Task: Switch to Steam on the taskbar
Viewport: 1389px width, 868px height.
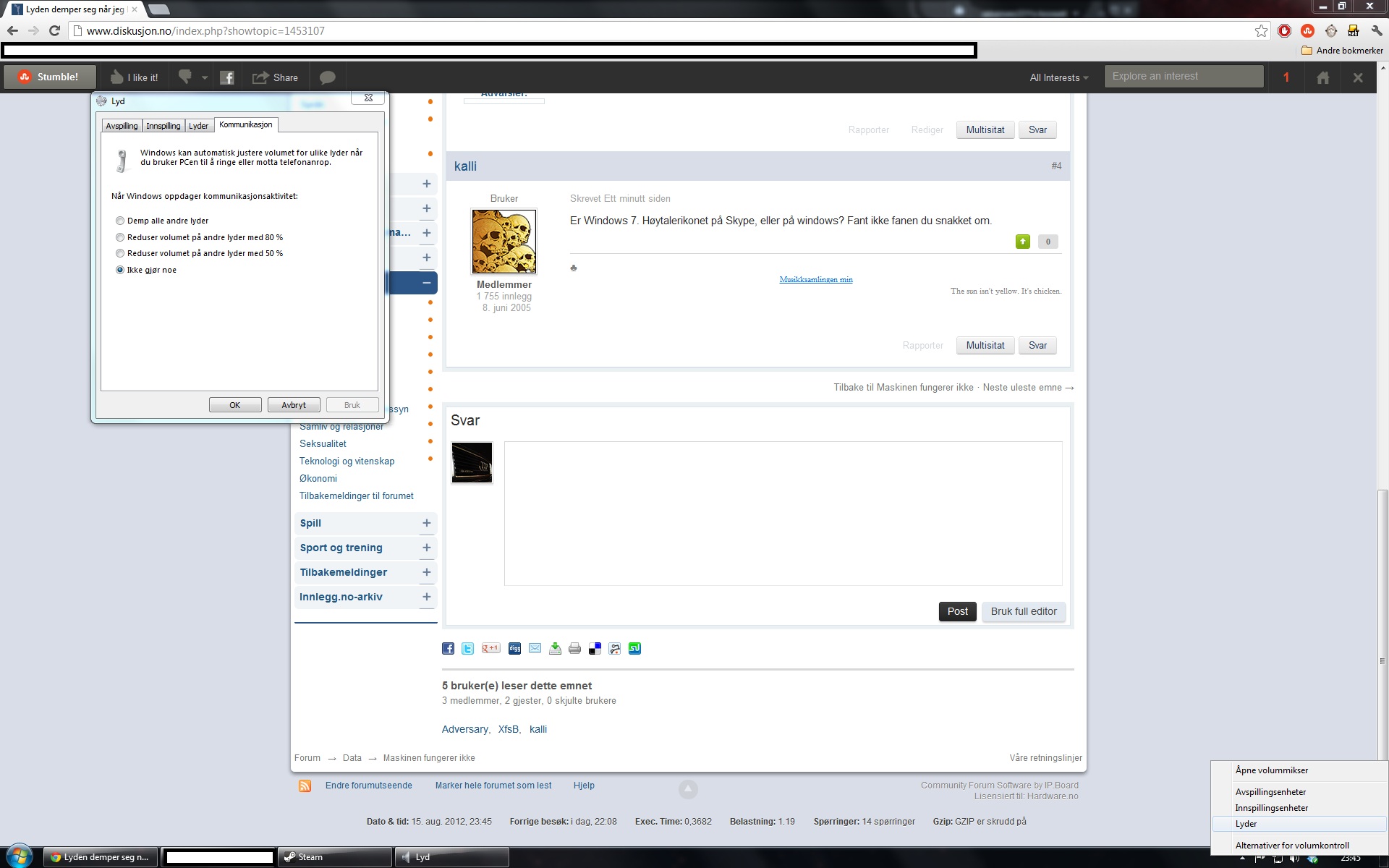Action: pos(335,857)
